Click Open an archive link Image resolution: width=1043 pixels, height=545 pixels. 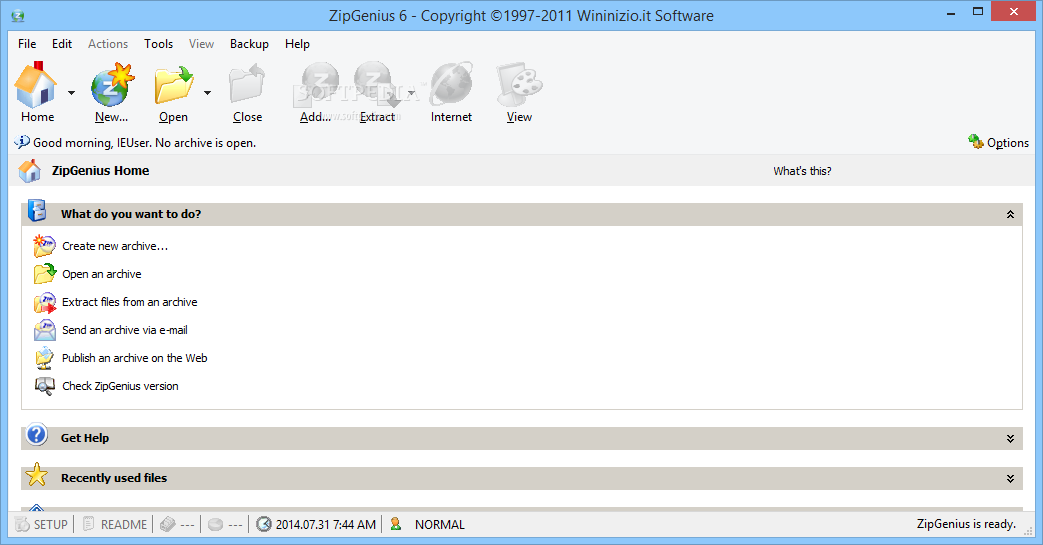(x=102, y=274)
